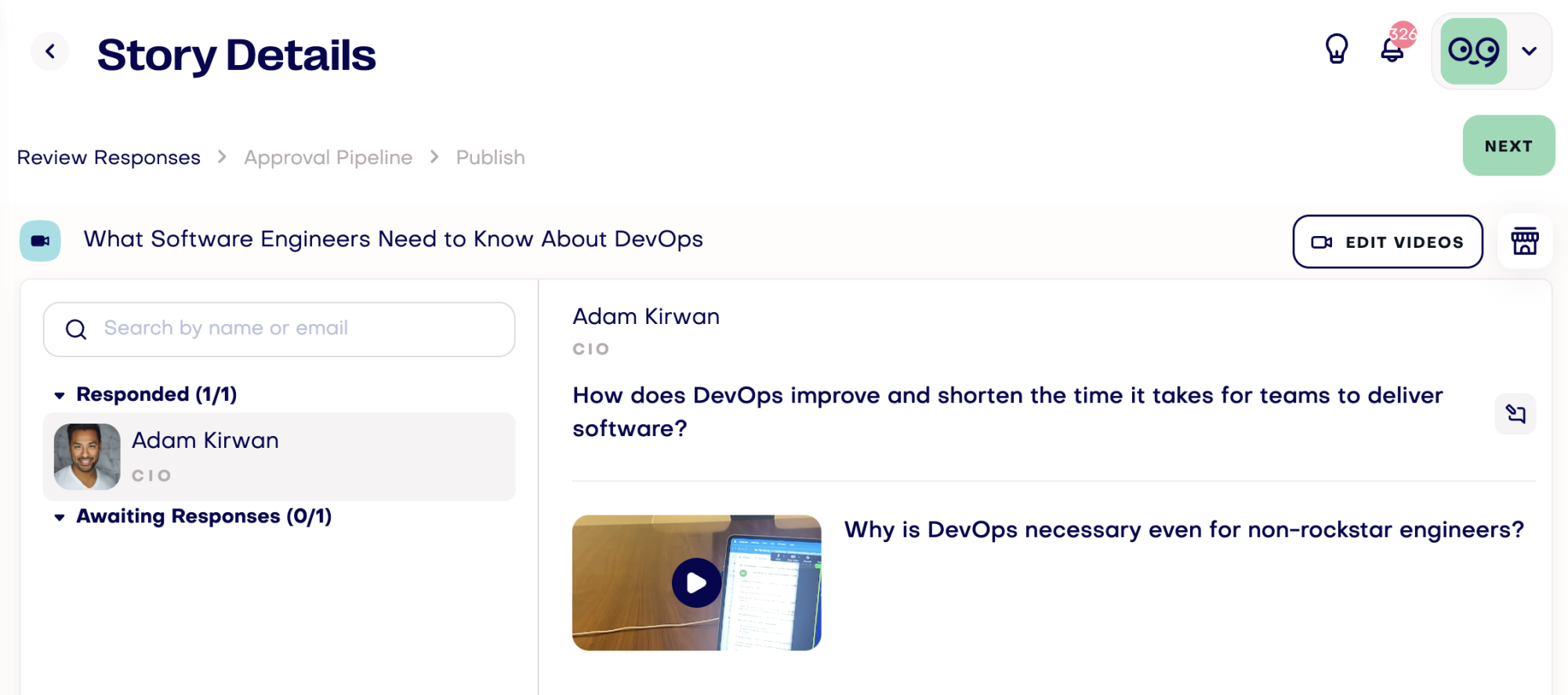
Task: Focus the Search by name or email field
Action: coord(279,329)
